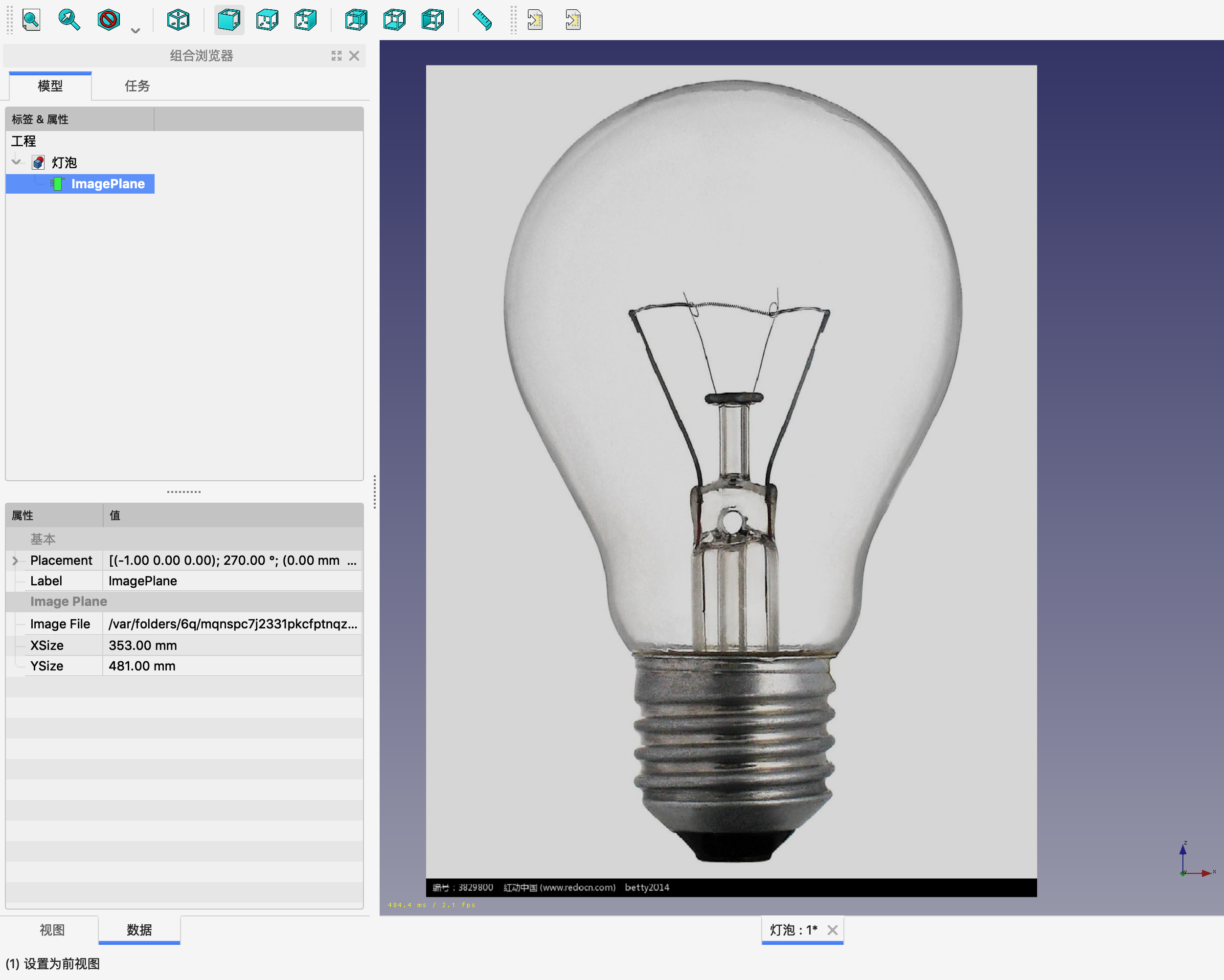
Task: Click the Fit Selection magnifier icon
Action: tap(69, 20)
